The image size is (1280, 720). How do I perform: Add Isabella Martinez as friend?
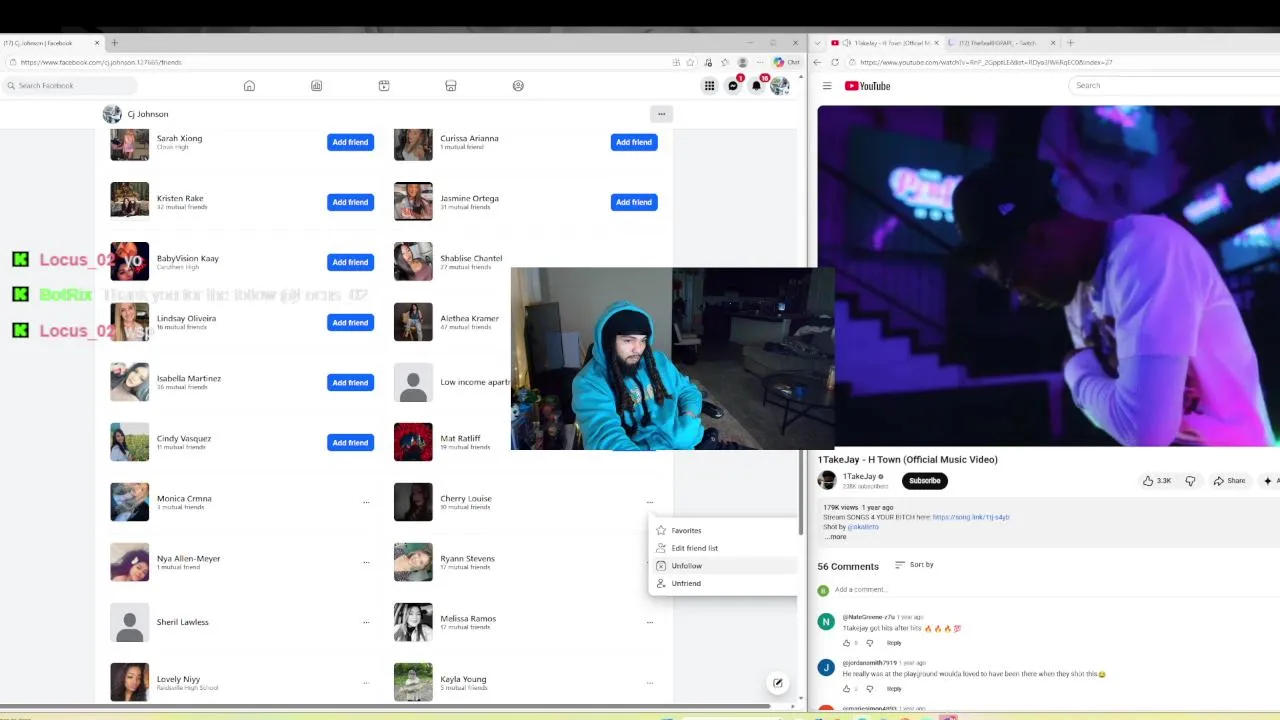350,382
